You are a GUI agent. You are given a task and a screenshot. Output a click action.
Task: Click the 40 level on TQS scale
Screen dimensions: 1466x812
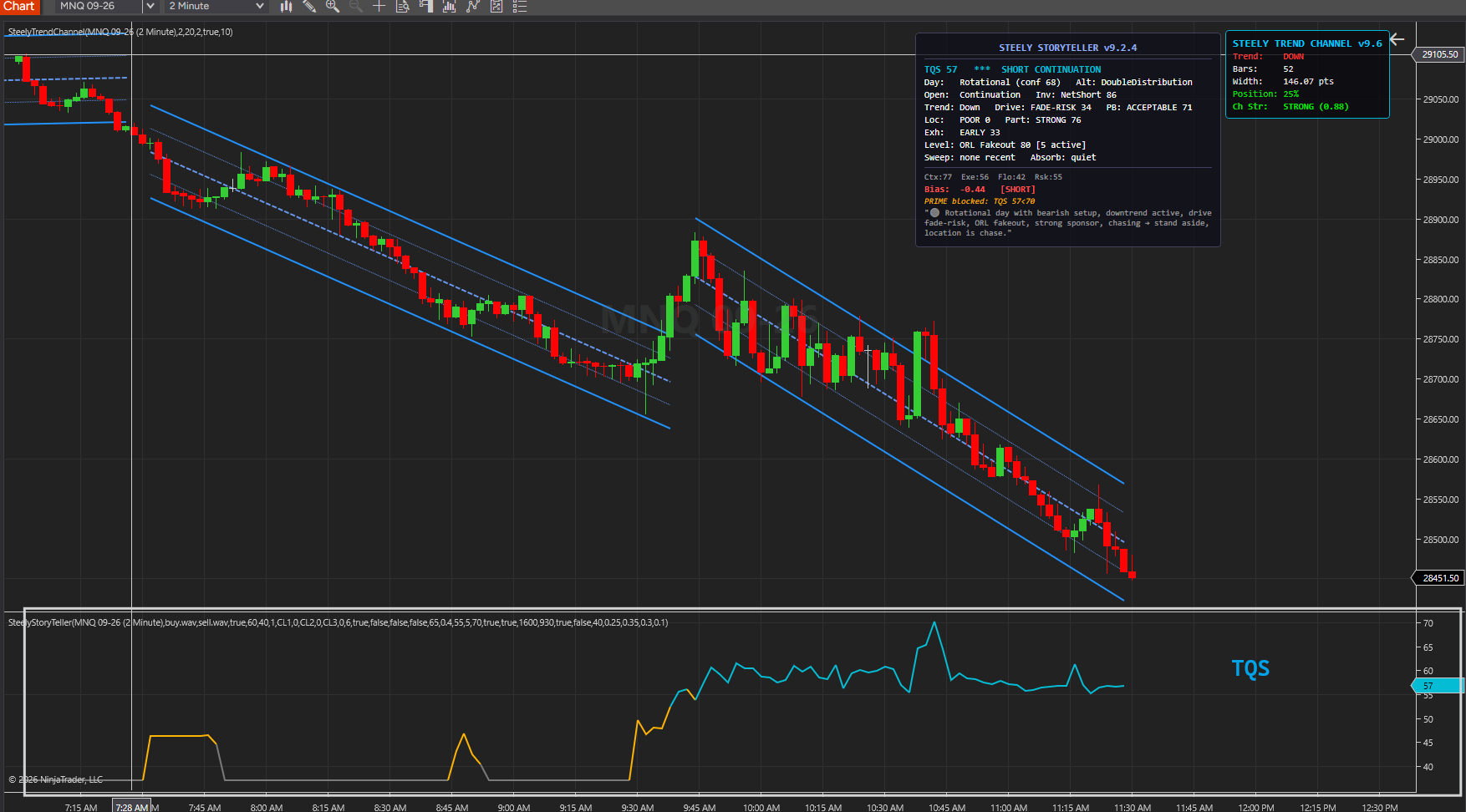tap(1428, 767)
